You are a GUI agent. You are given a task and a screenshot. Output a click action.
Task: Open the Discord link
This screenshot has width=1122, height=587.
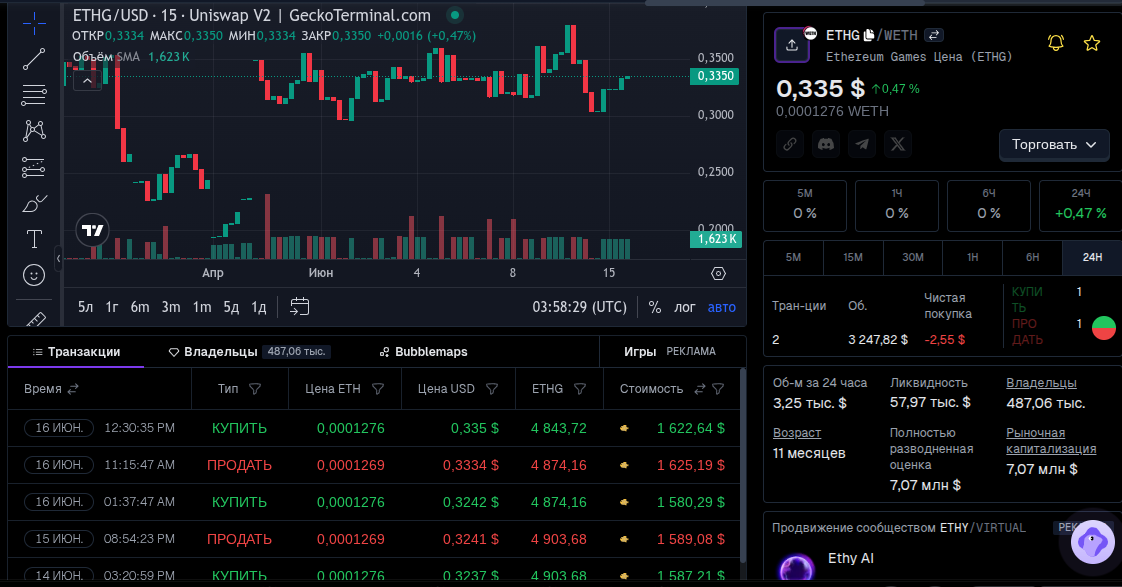coord(826,144)
